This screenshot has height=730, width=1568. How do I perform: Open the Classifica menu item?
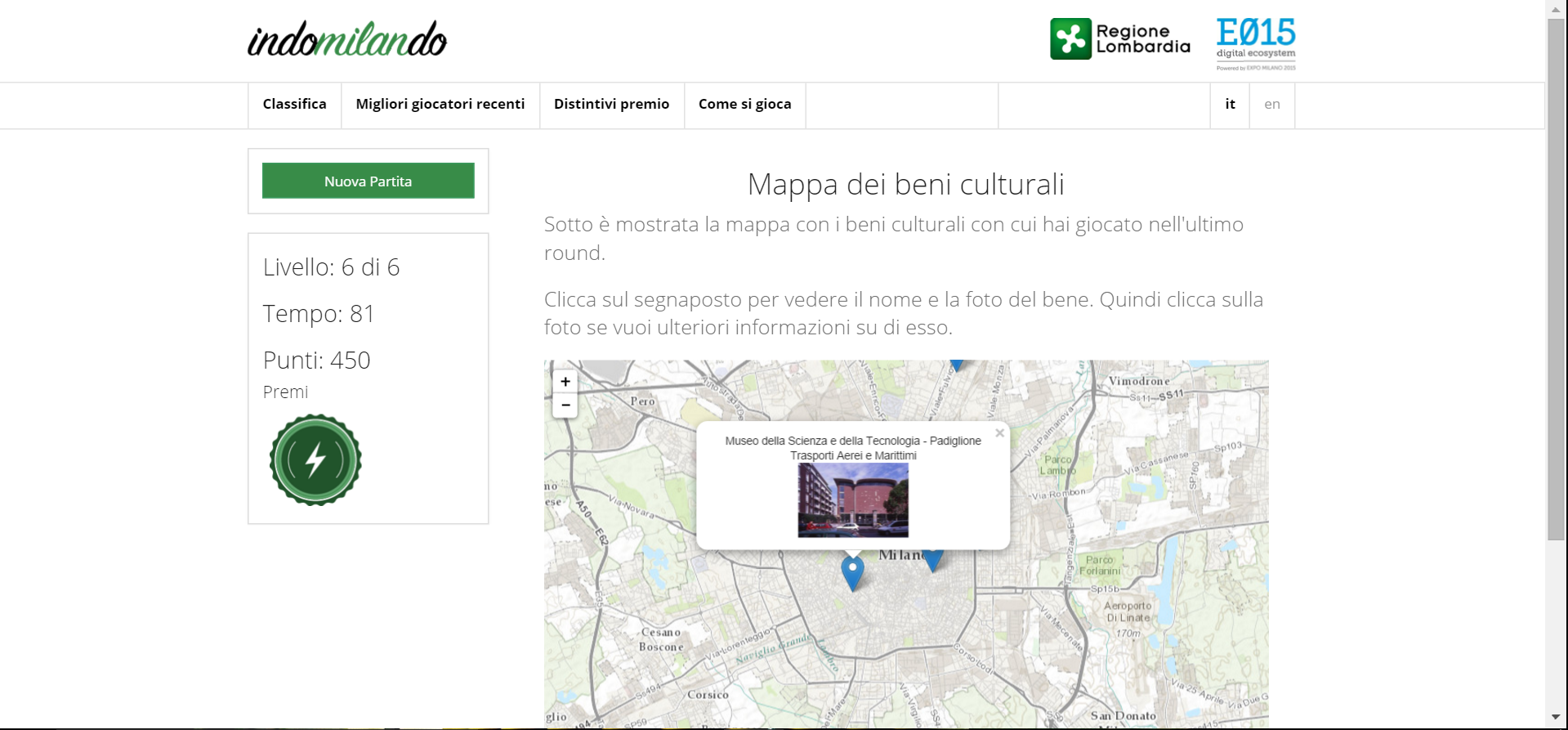point(294,105)
